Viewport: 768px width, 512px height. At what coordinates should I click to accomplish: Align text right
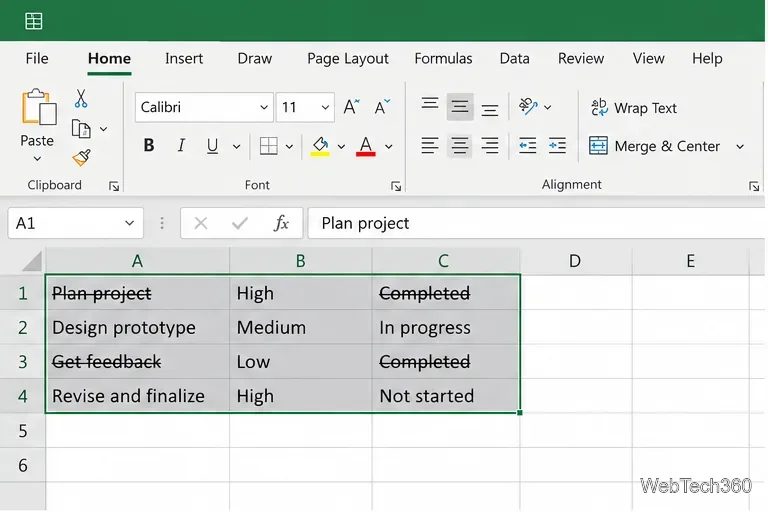coord(490,146)
